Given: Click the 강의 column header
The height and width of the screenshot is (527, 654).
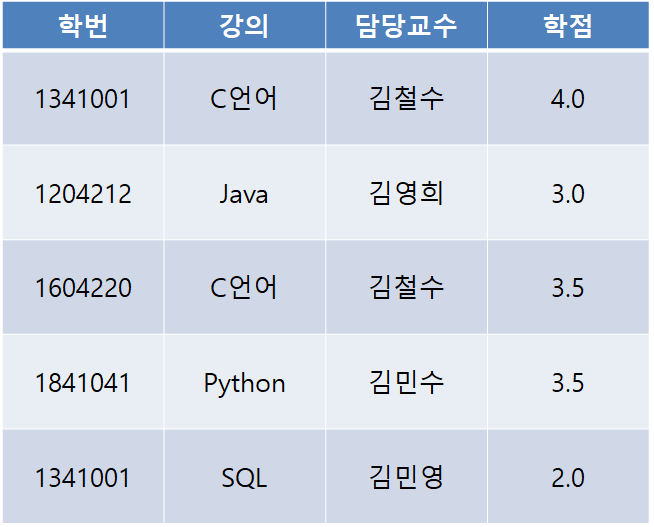Looking at the screenshot, I should 244,25.
